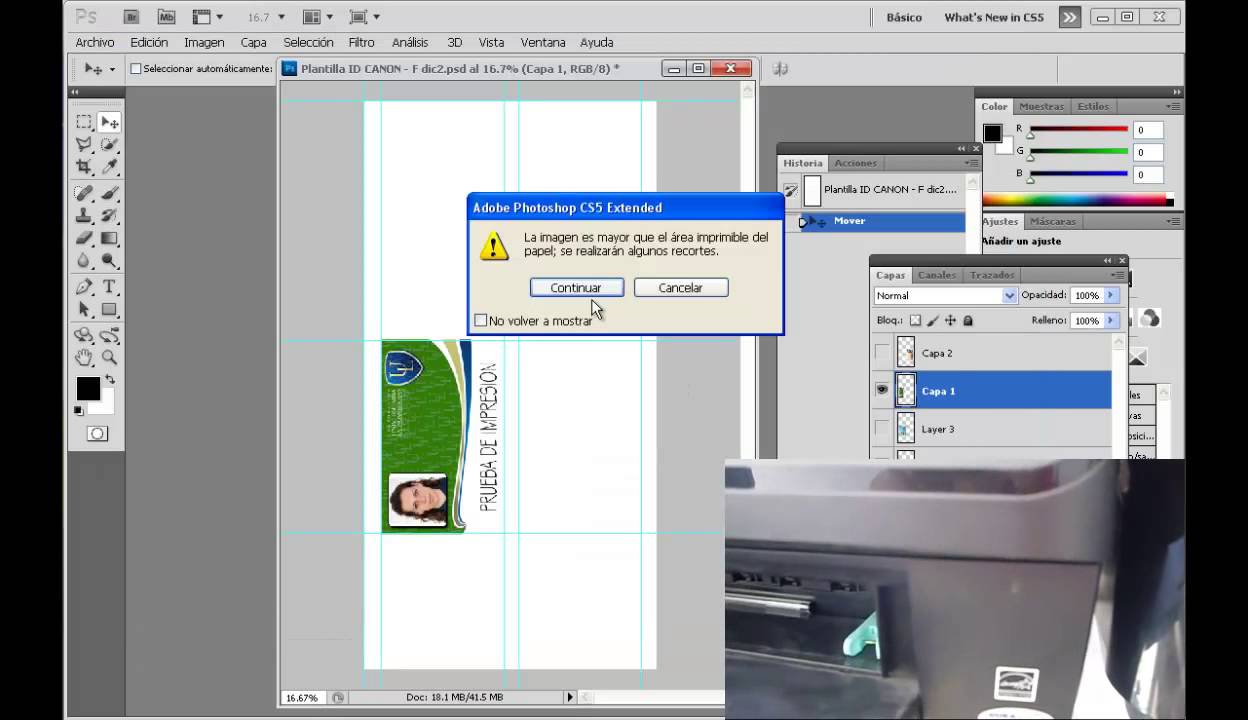Switch to the Máscaras tab
1248x720 pixels.
[1053, 221]
